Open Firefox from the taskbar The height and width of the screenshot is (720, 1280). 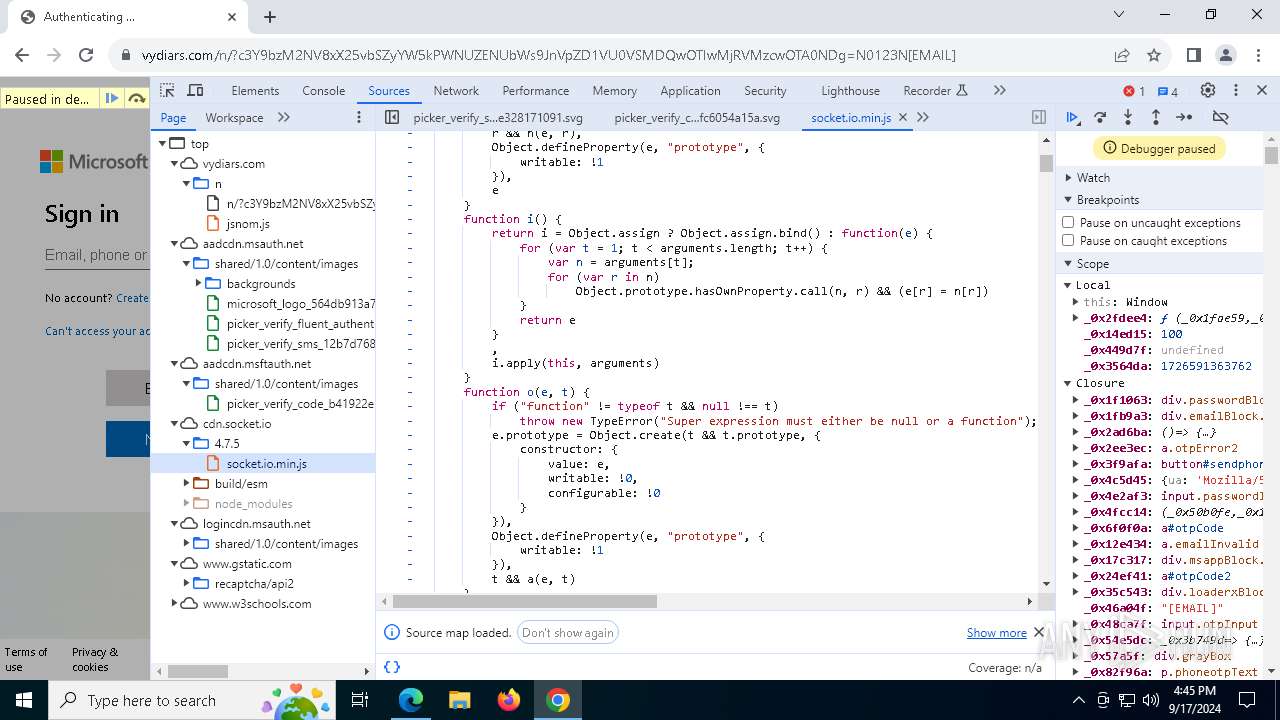509,700
